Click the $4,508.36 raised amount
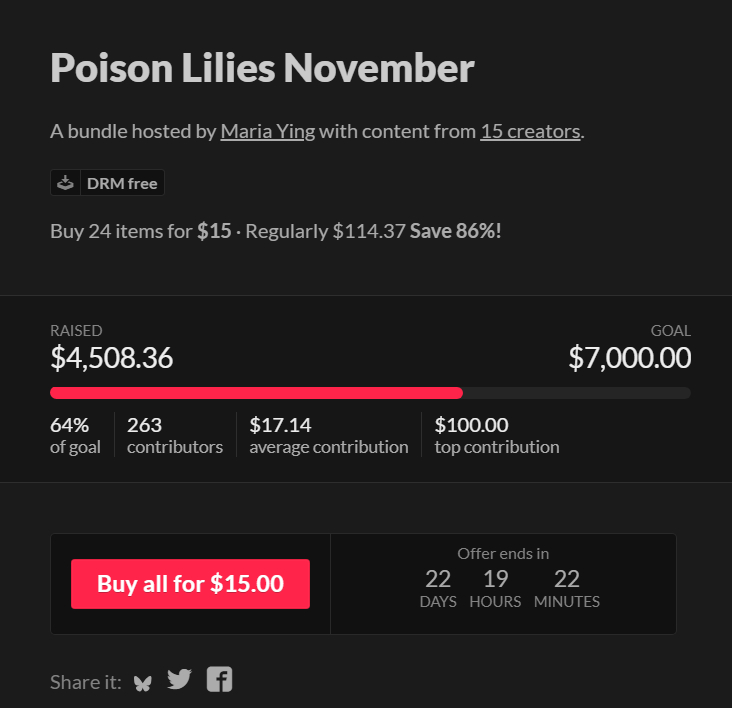The image size is (732, 708). click(112, 358)
